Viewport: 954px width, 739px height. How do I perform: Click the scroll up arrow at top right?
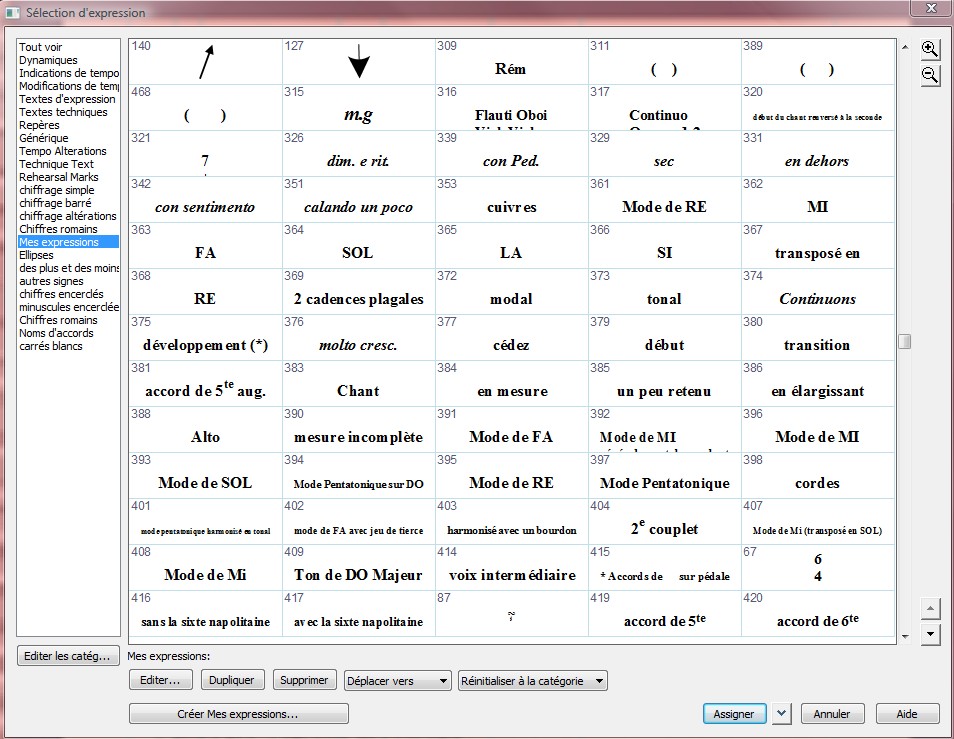click(905, 48)
